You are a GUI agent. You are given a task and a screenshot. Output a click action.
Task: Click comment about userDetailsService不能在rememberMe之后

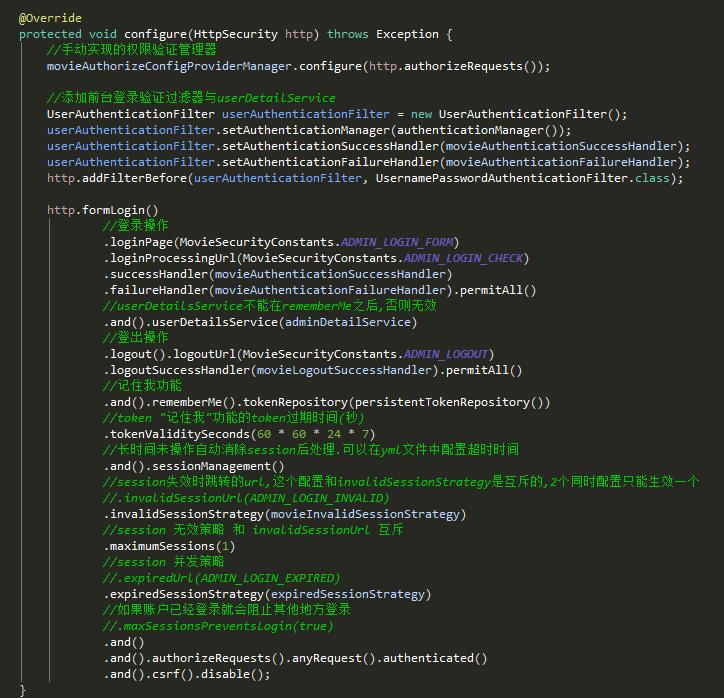[x=269, y=306]
